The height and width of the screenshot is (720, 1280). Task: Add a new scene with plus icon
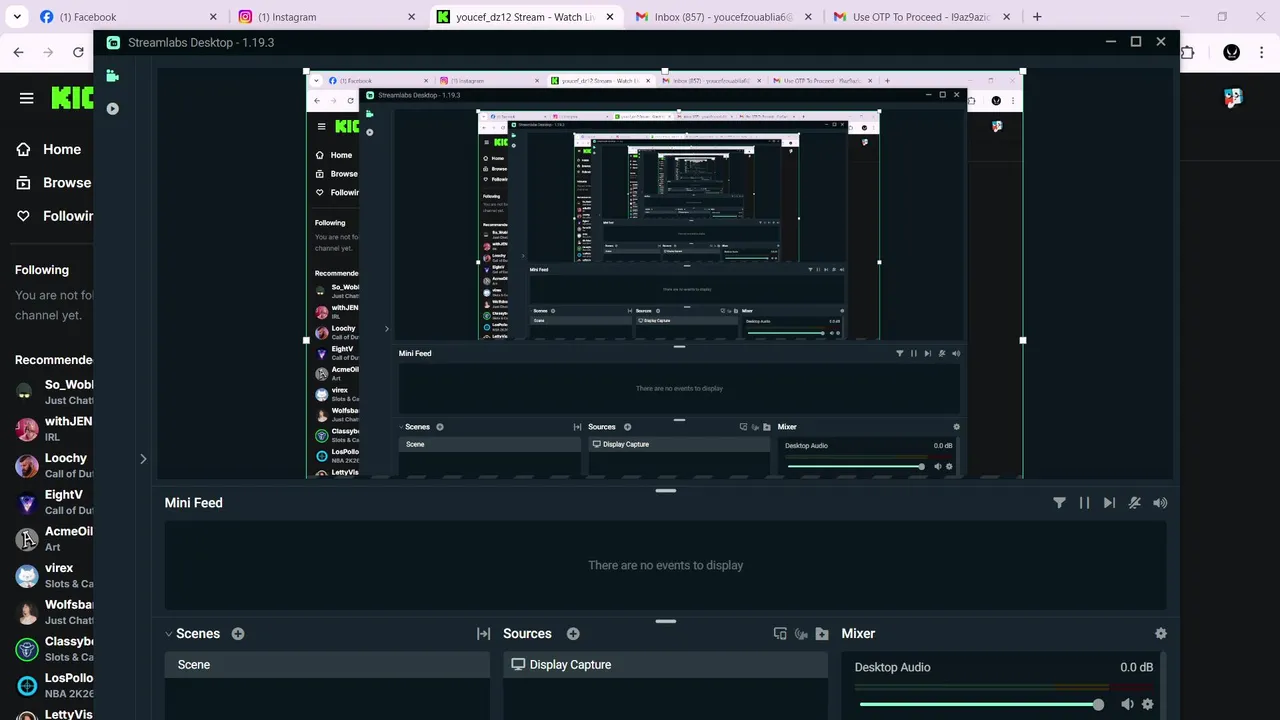tap(238, 634)
